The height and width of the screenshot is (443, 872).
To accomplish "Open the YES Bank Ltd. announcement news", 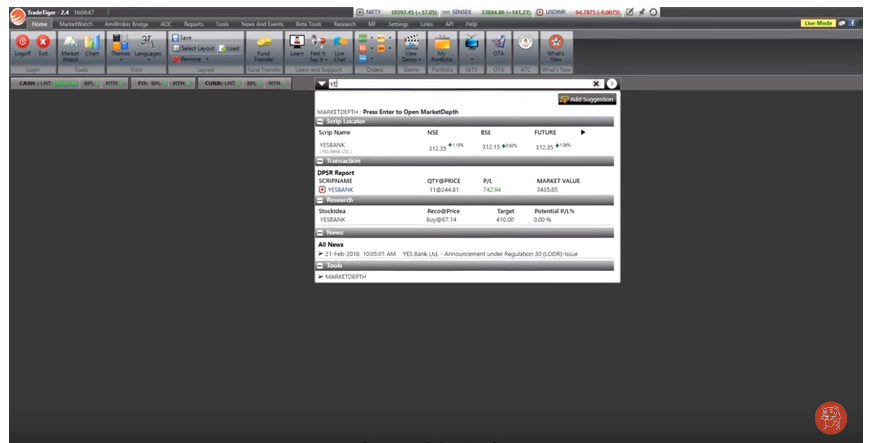I will coord(490,253).
